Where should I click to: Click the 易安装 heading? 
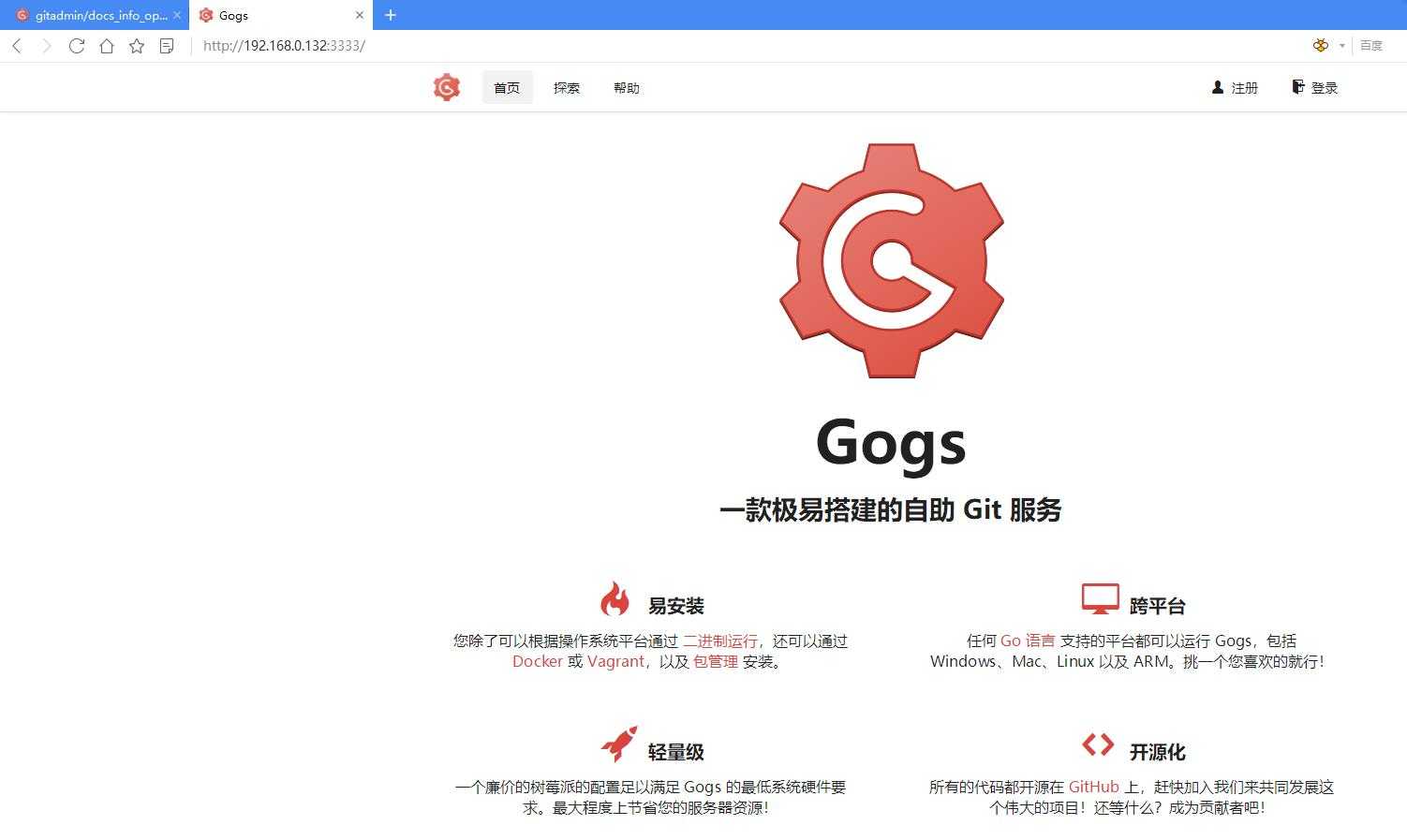(675, 606)
